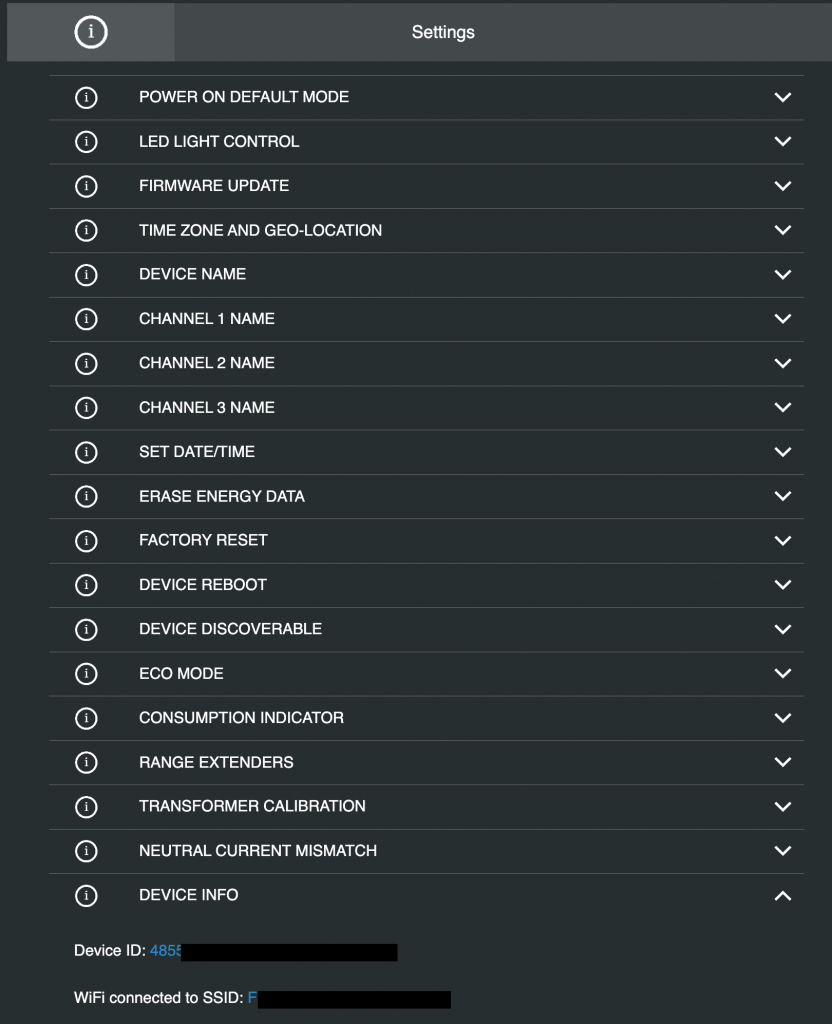
Task: Click info icon beside Device Info
Action: [x=86, y=895]
